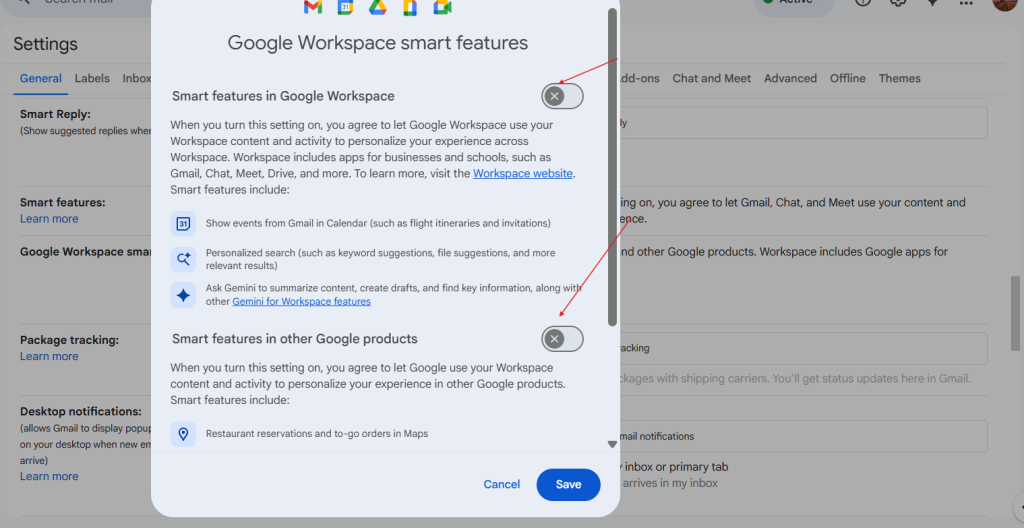The height and width of the screenshot is (528, 1024).
Task: Turn on Smart features in other Google products
Action: tap(562, 339)
